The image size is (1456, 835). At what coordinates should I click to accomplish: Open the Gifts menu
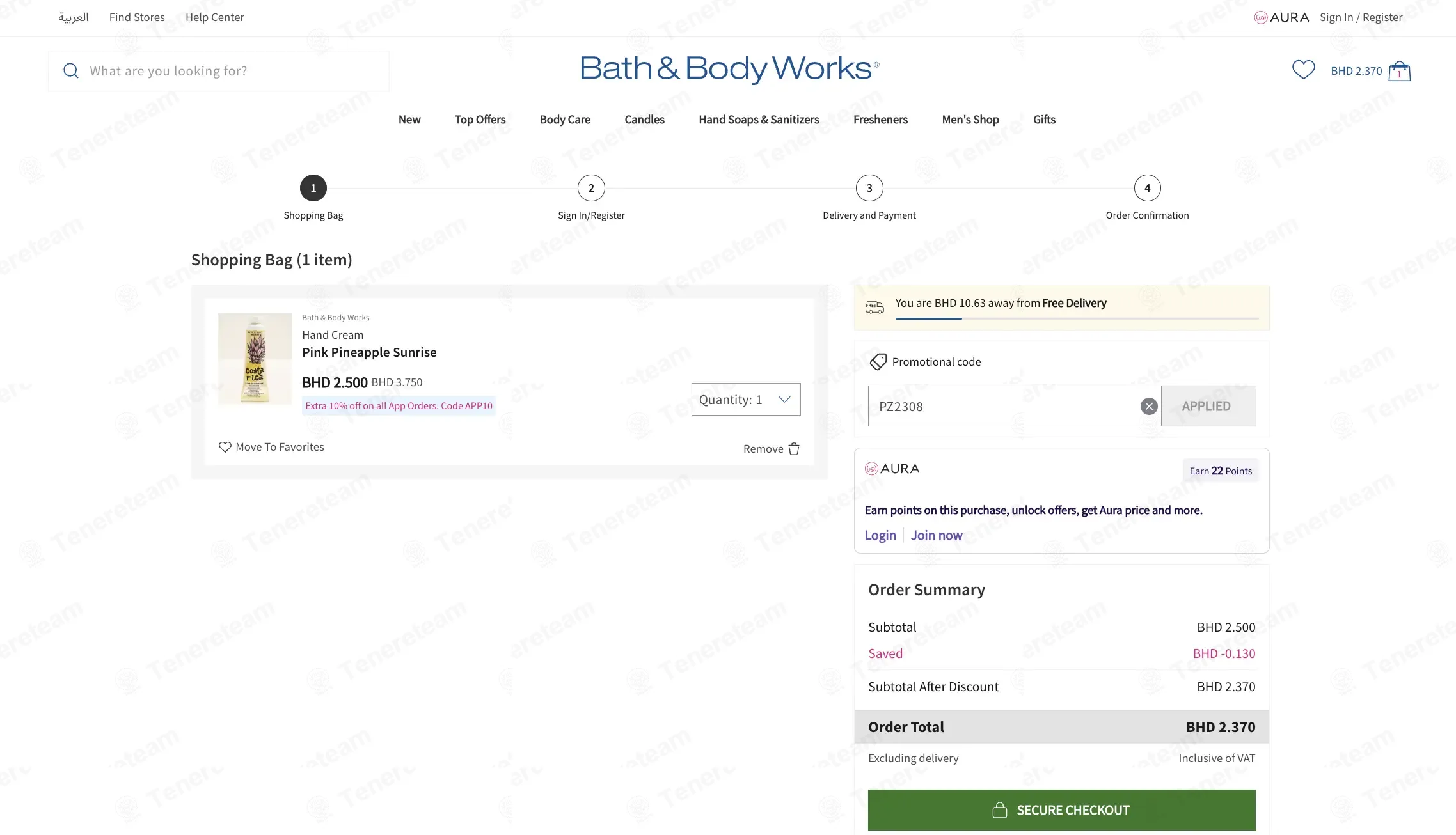point(1044,120)
